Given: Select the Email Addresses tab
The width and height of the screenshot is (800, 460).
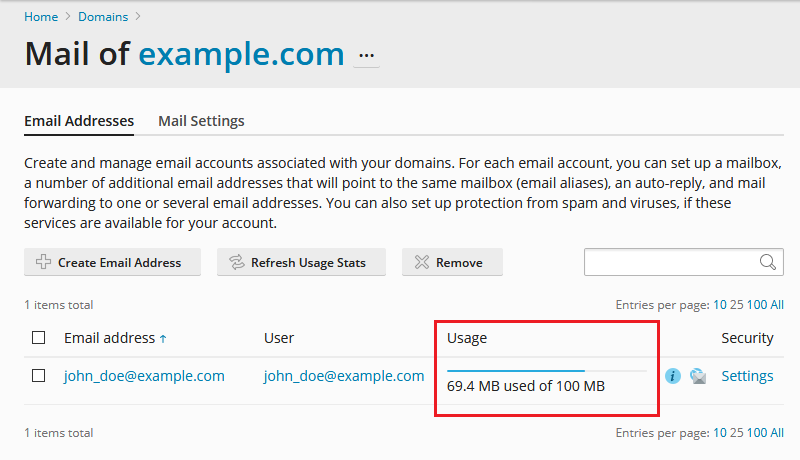Looking at the screenshot, I should point(79,121).
